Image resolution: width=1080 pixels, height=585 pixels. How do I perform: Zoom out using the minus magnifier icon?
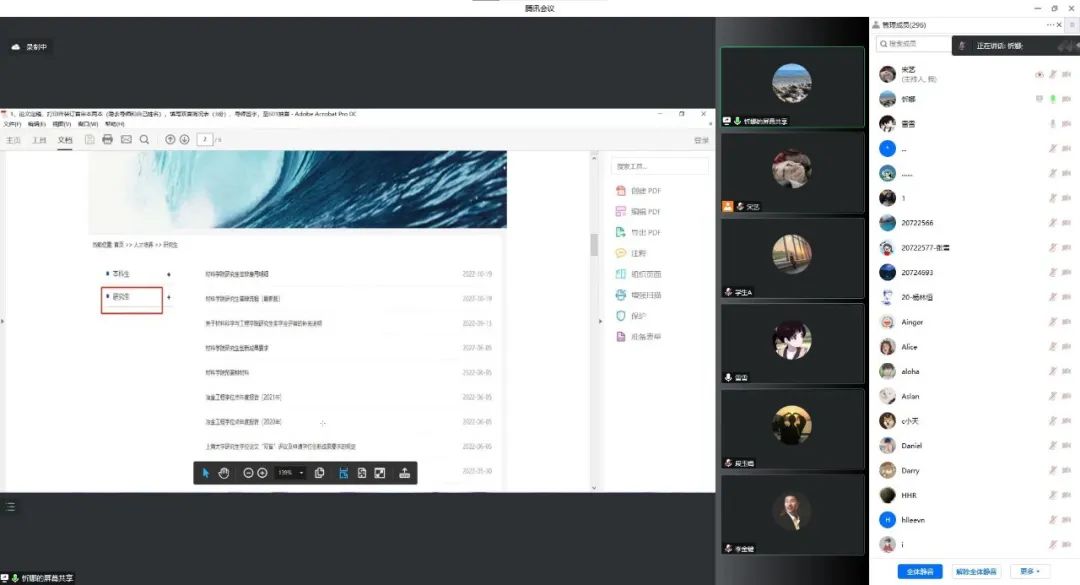click(x=248, y=473)
